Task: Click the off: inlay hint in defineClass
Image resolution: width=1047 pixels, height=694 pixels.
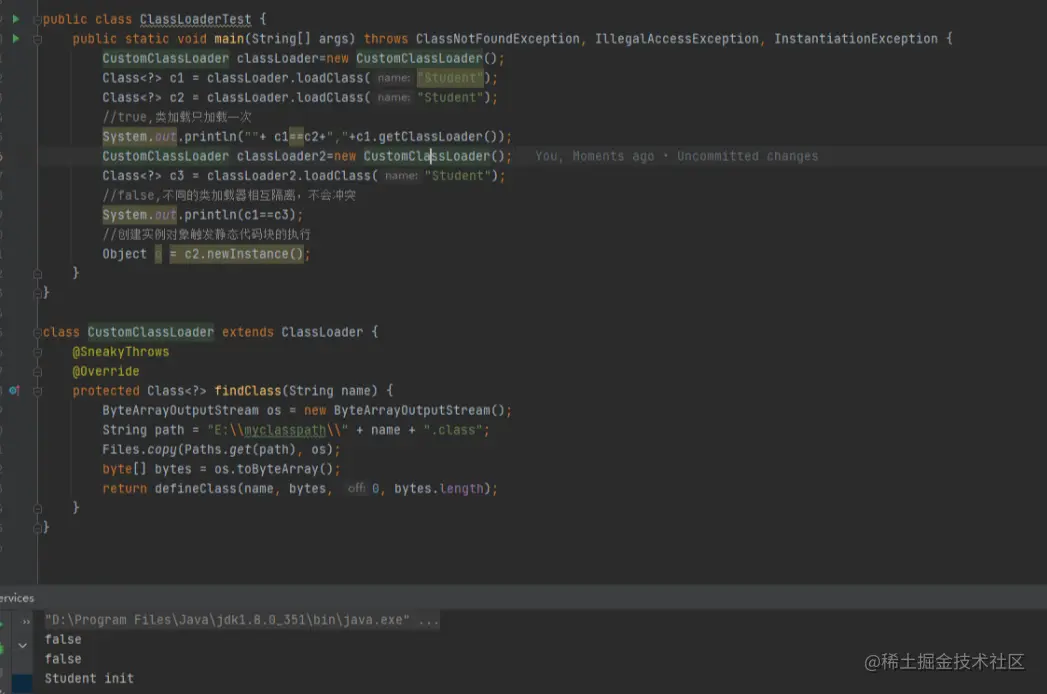Action: [356, 488]
